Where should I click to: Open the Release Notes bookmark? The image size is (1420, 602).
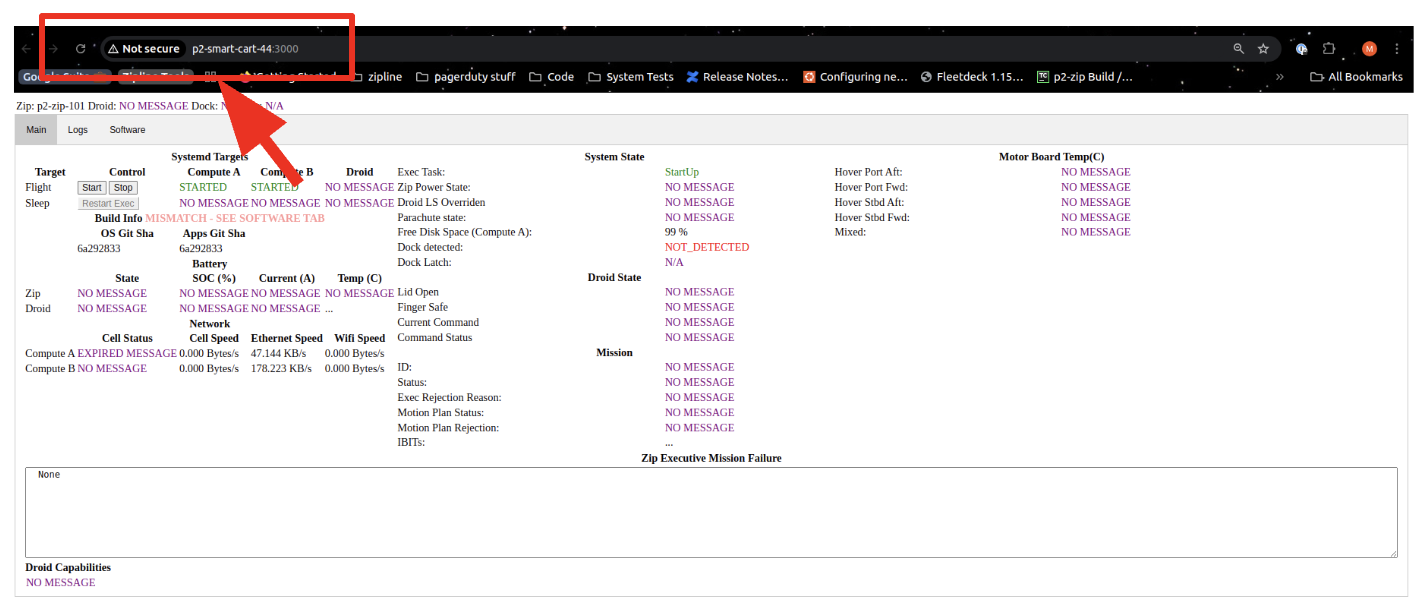tap(737, 76)
